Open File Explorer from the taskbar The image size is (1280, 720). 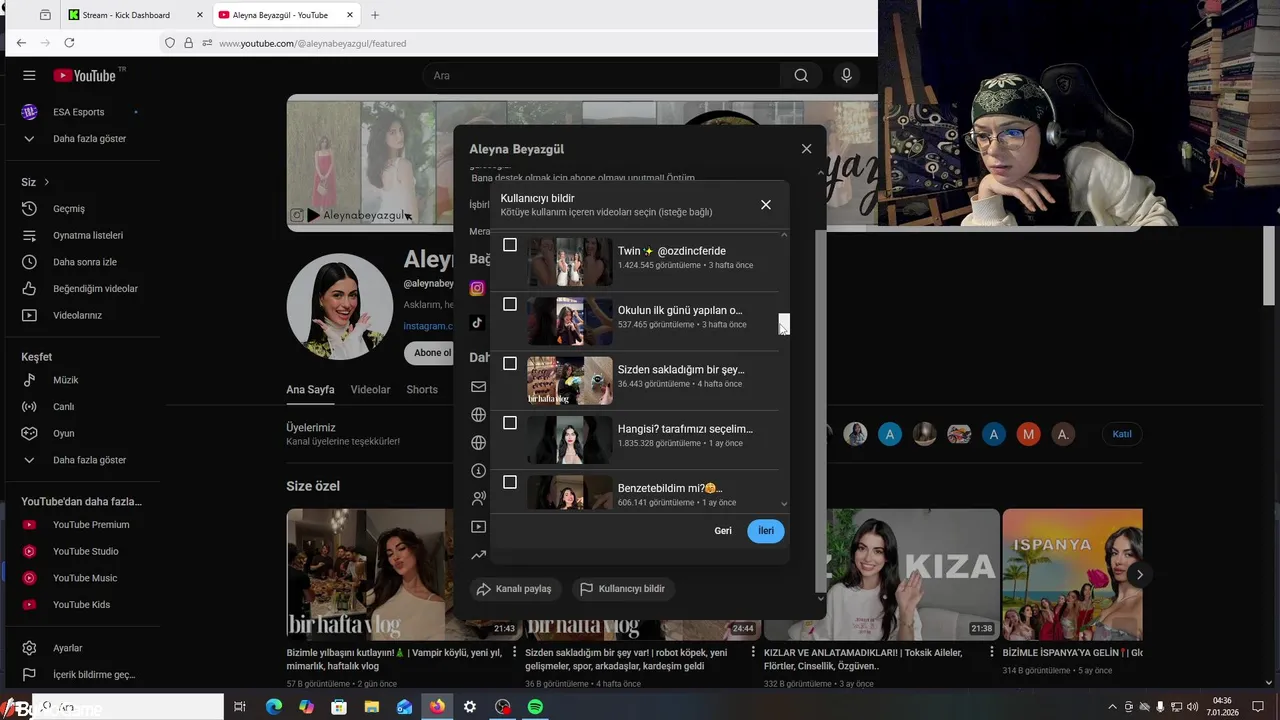[x=371, y=707]
